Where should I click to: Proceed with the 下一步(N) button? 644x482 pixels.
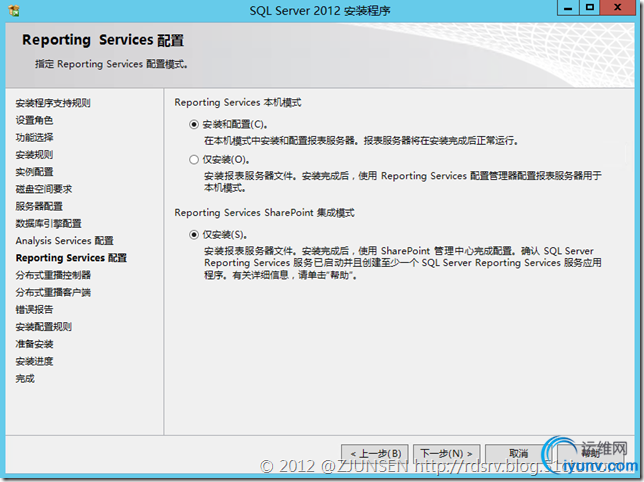(446, 453)
